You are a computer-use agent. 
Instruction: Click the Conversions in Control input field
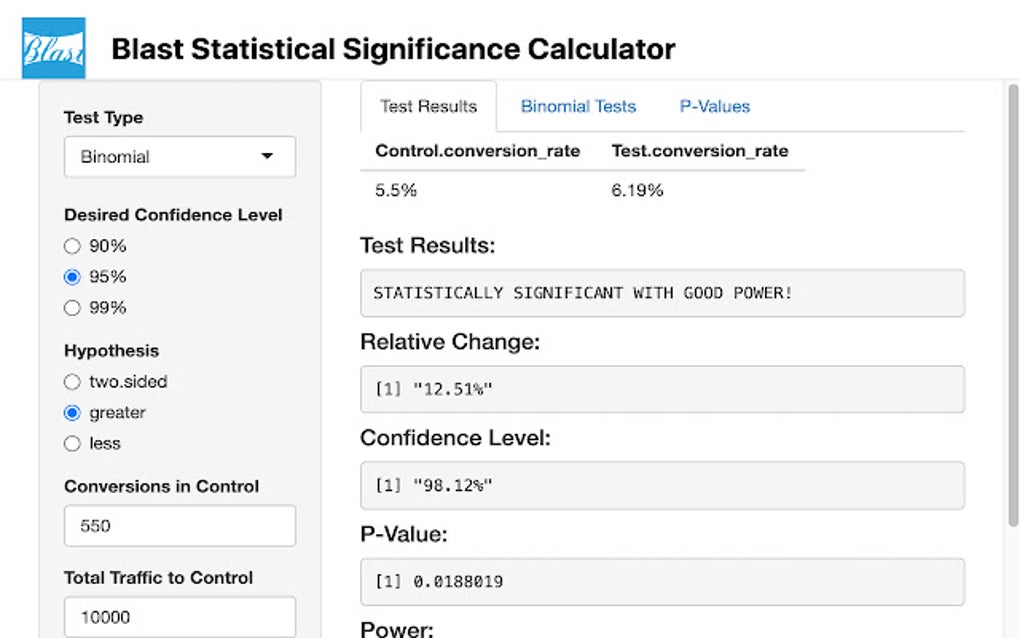coord(179,525)
